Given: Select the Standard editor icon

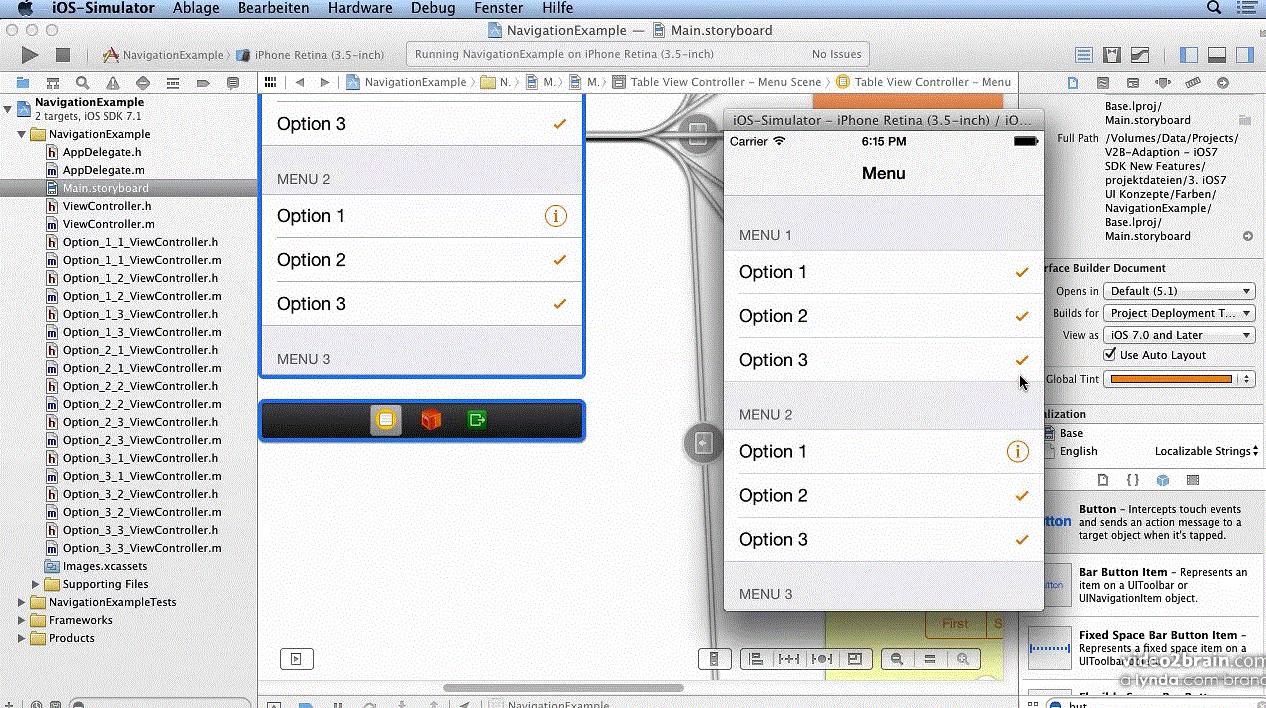Looking at the screenshot, I should (x=1083, y=55).
